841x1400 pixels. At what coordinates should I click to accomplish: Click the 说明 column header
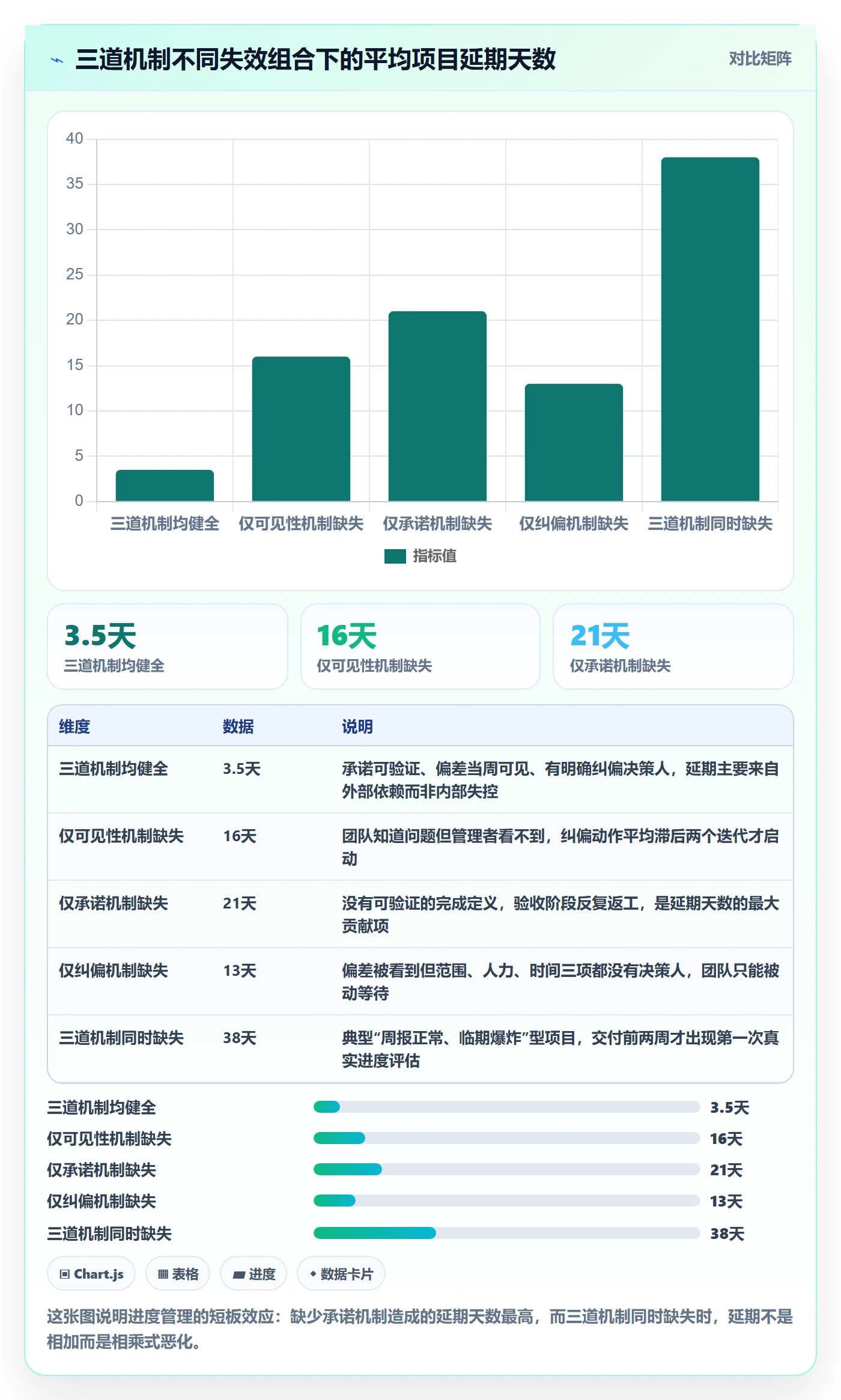coord(357,726)
